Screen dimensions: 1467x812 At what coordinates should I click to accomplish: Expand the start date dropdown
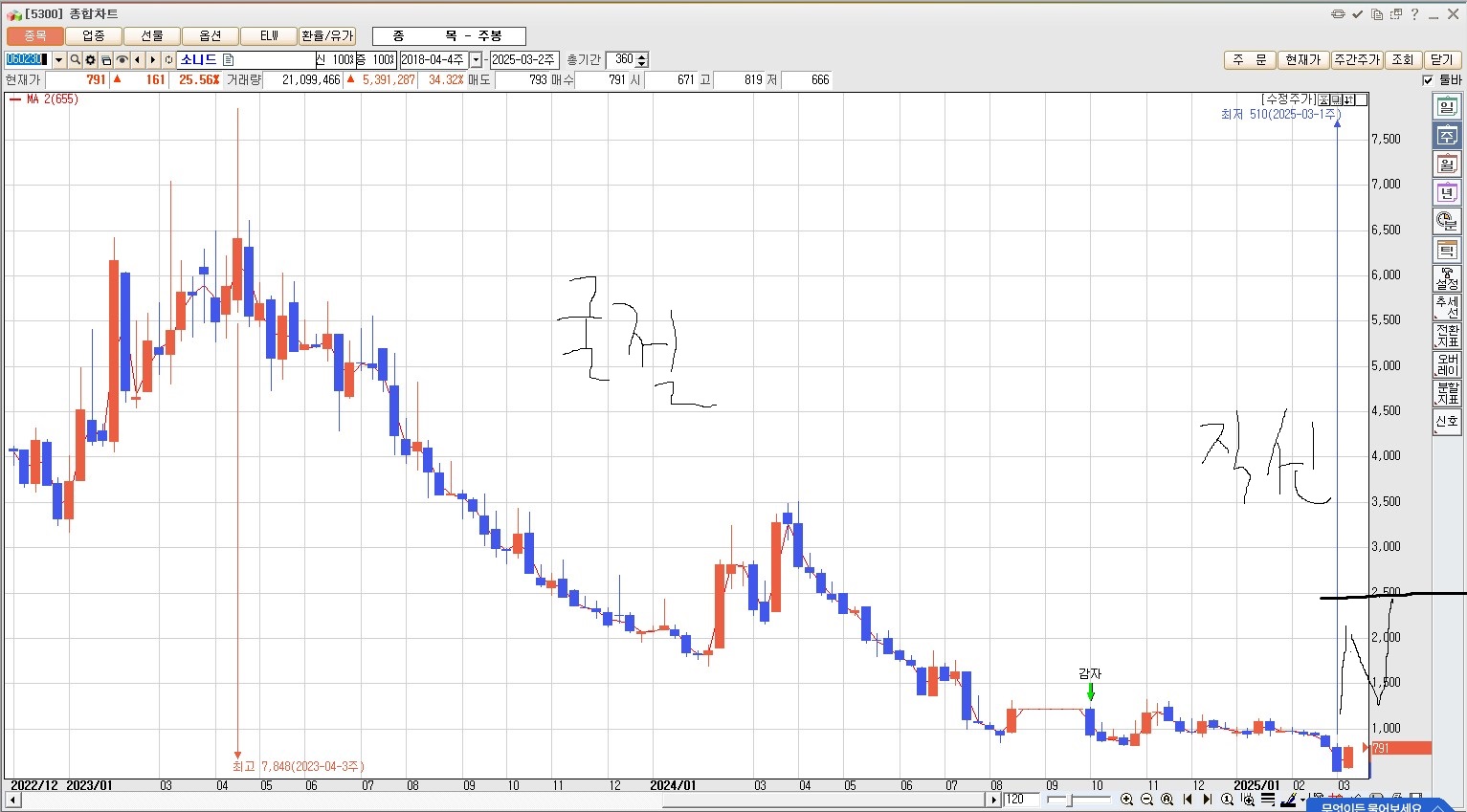476,60
